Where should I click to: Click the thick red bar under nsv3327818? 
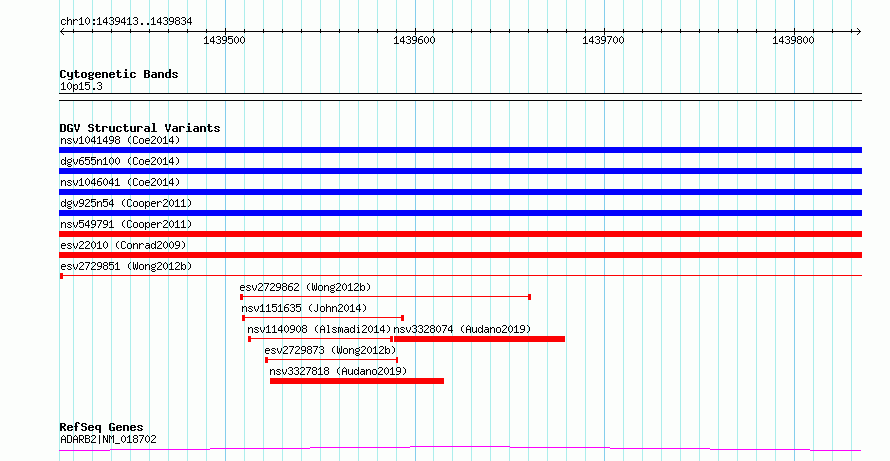click(x=357, y=381)
